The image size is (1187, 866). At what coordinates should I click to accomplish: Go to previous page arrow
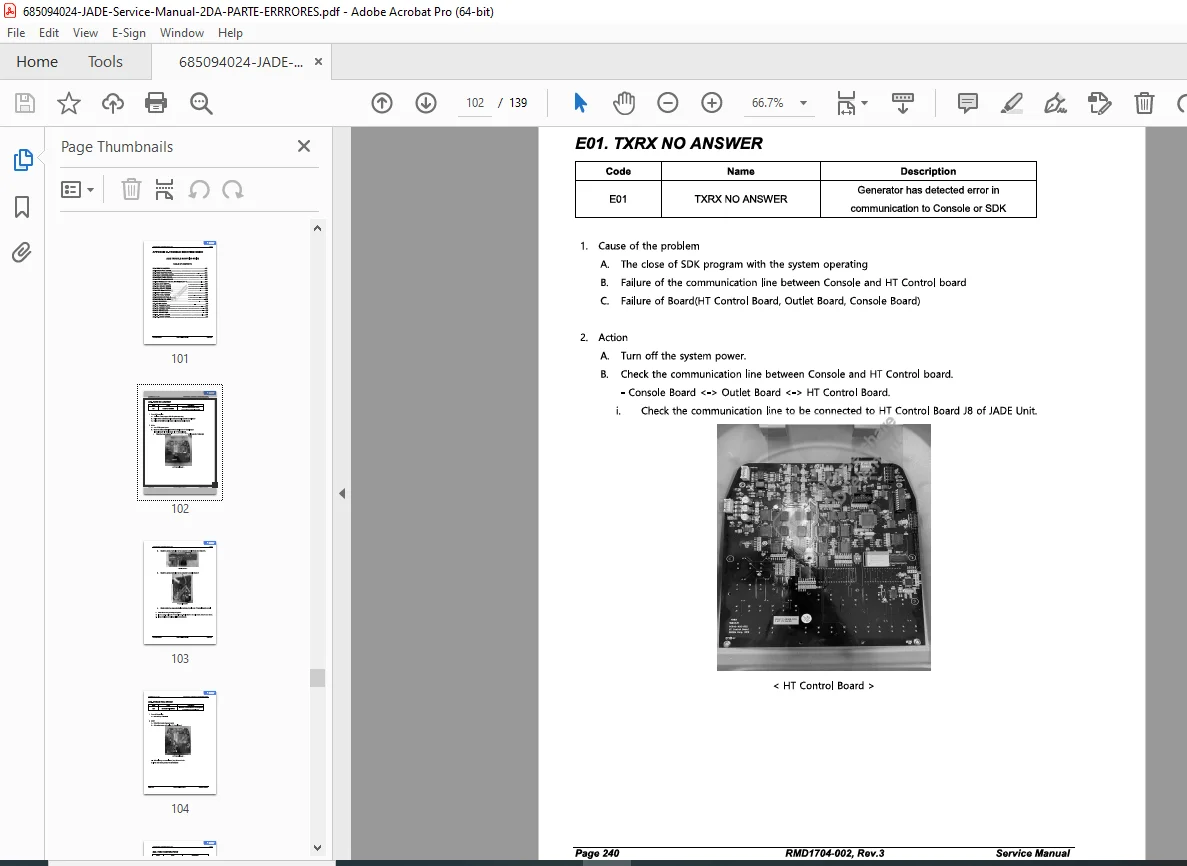click(382, 103)
